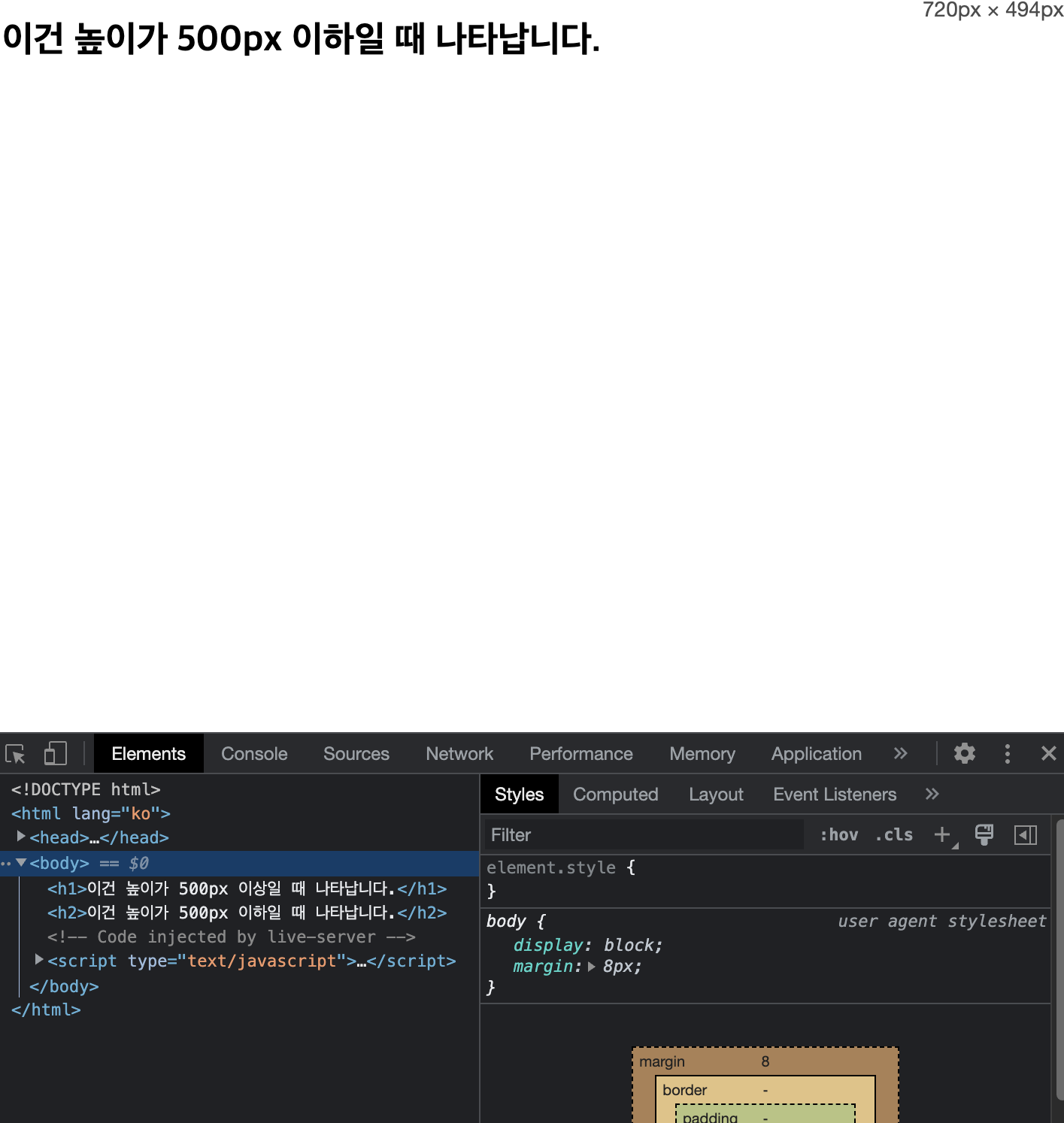Open the Network tab

(459, 754)
